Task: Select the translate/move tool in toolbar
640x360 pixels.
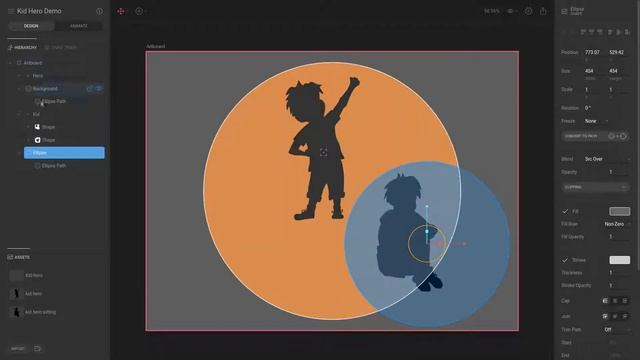Action: 121,11
